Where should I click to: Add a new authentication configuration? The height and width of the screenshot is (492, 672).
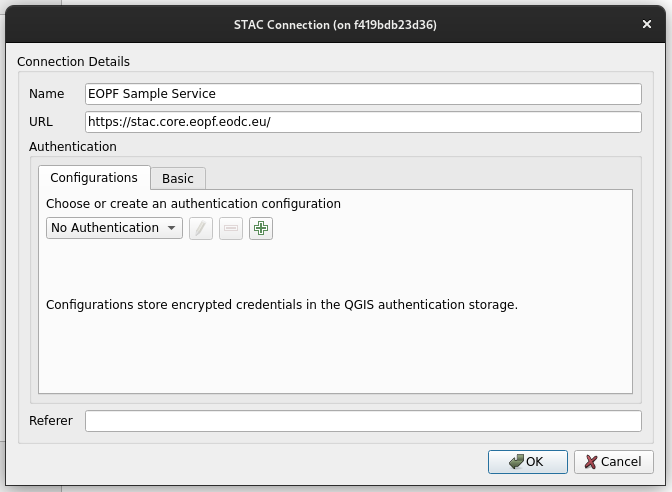pos(261,228)
